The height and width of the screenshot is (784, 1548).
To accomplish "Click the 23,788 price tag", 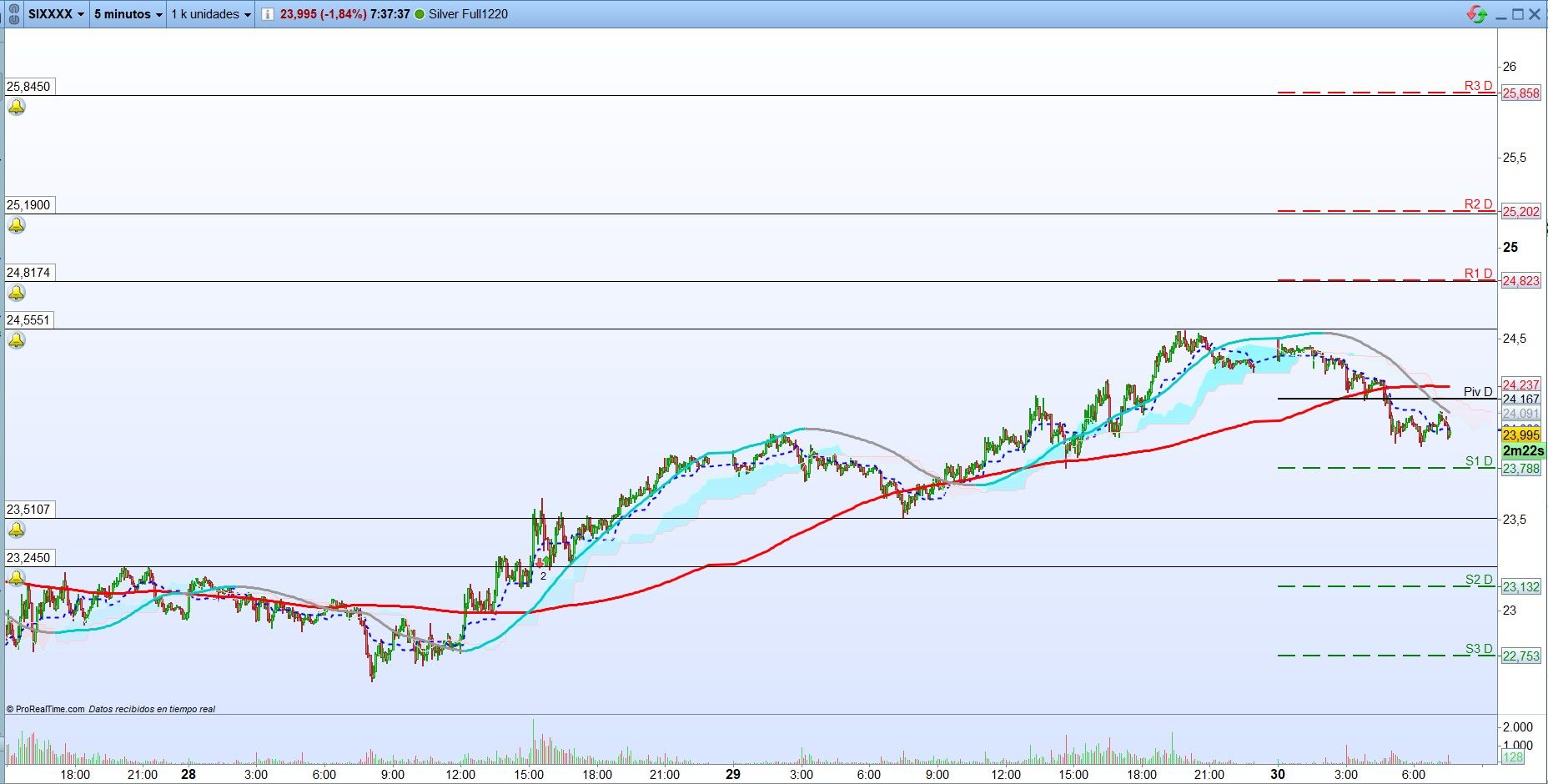I will click(1520, 469).
